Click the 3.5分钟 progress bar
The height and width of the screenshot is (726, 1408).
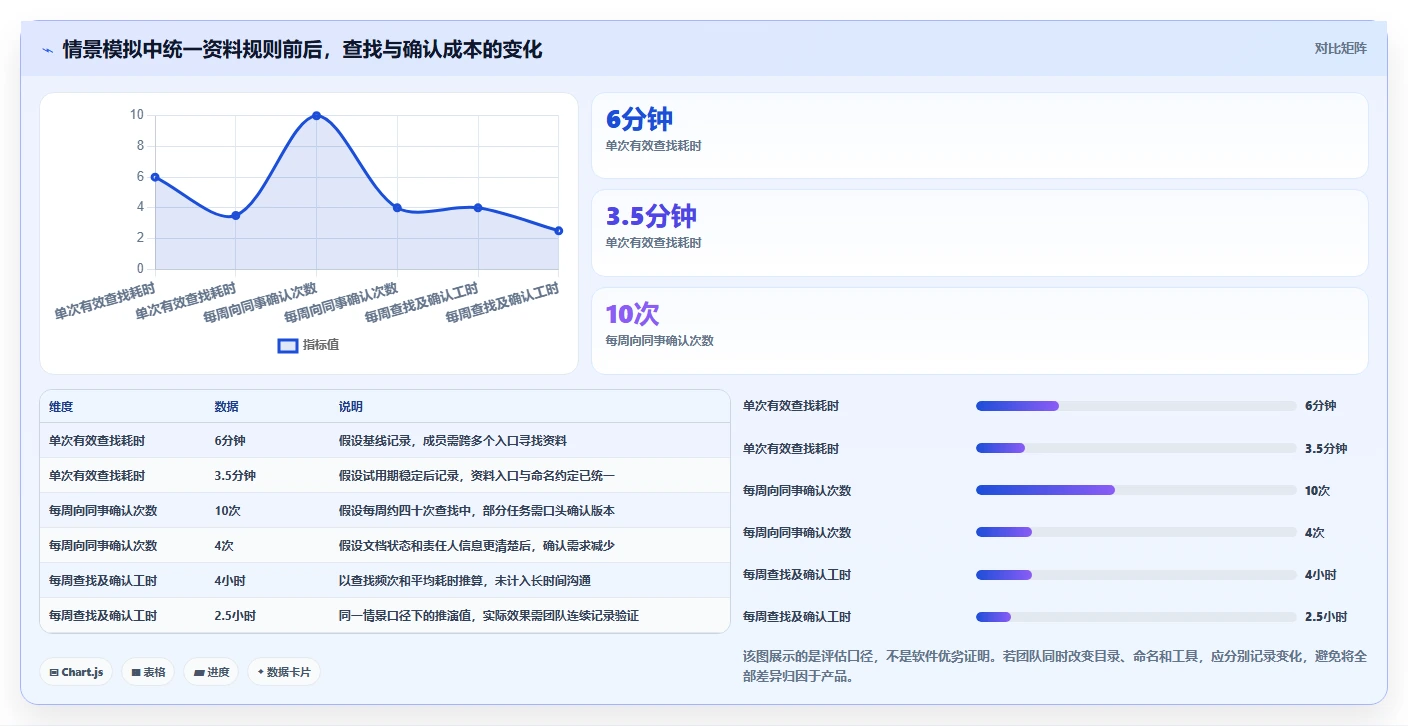pos(1136,448)
